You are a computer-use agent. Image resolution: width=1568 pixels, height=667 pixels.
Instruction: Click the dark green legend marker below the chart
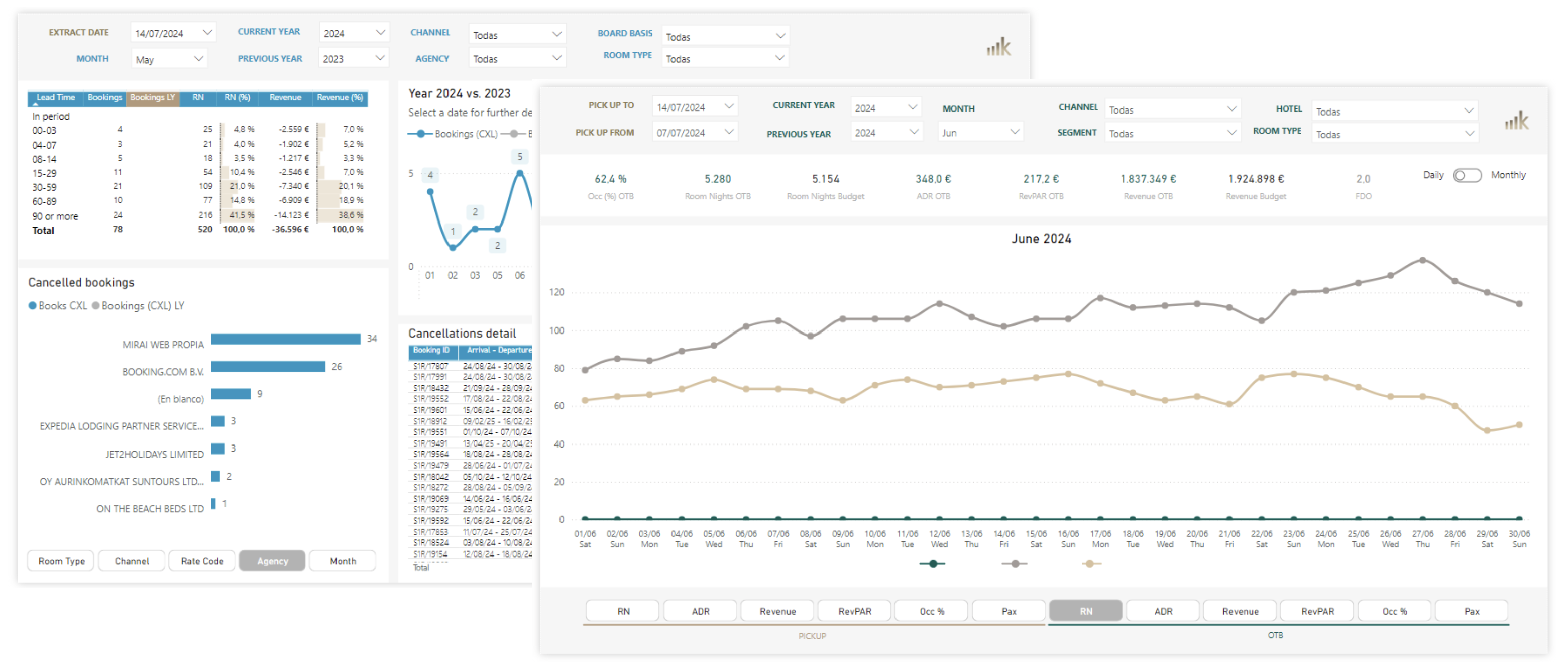tap(933, 564)
